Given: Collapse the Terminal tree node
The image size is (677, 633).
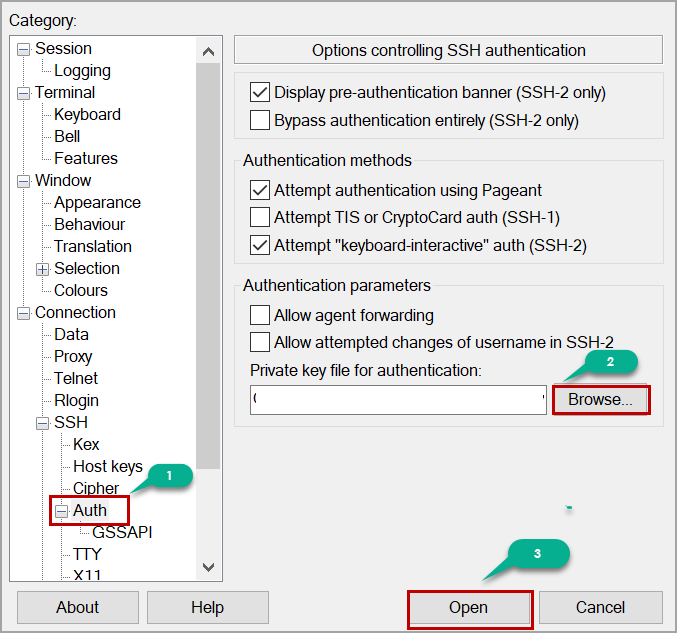Looking at the screenshot, I should [x=24, y=93].
